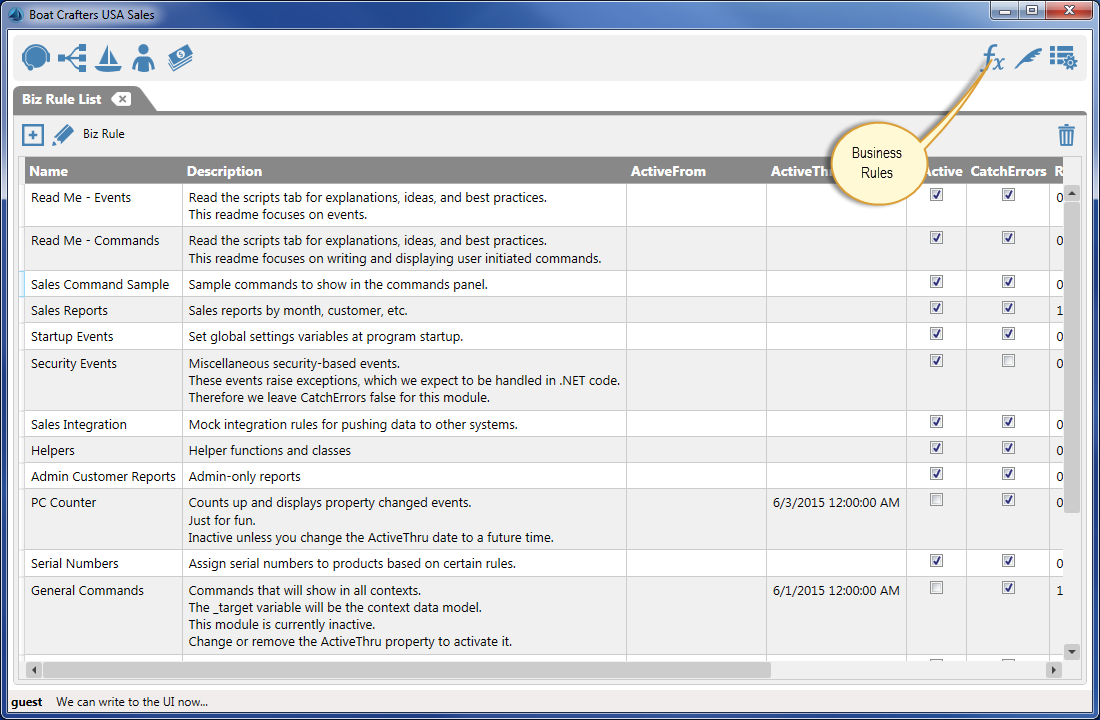Toggle Active for Read Me - Commands
Image resolution: width=1100 pixels, height=720 pixels.
tap(937, 237)
